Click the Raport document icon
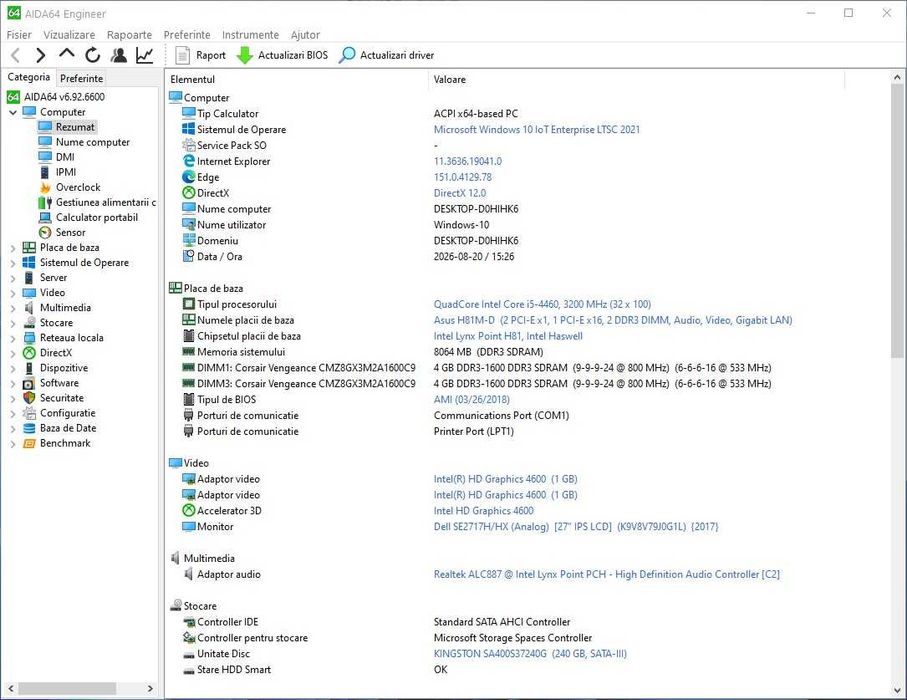Screen dimensions: 907x700 182,56
